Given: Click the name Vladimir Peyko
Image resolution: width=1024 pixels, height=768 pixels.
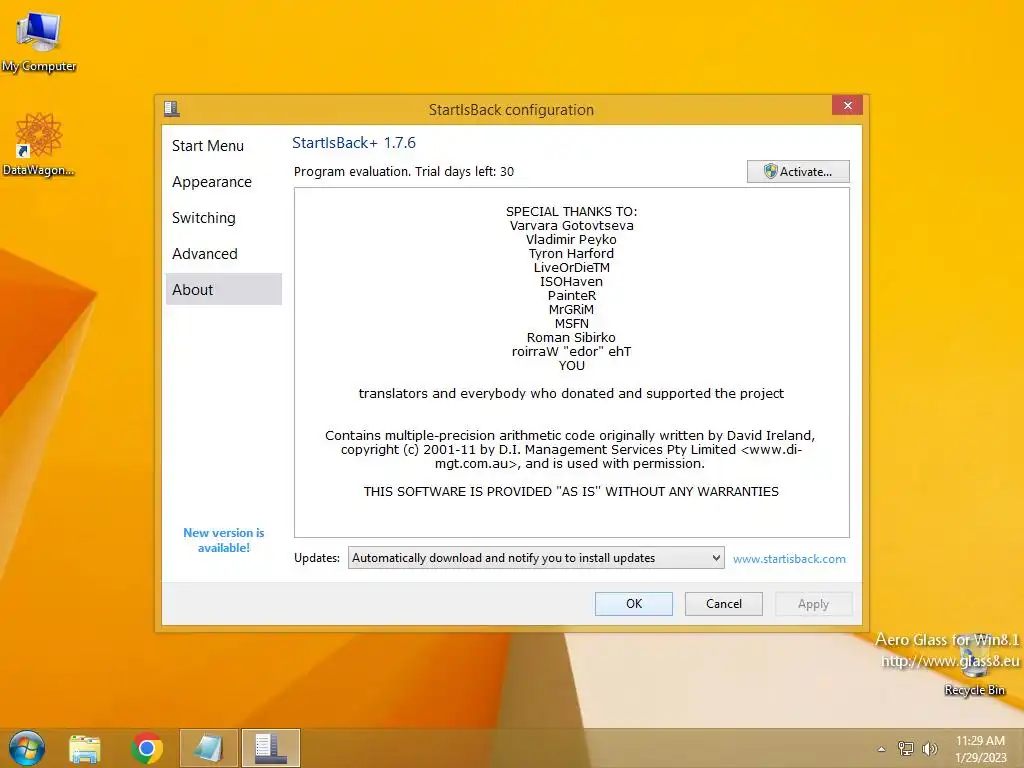Looking at the screenshot, I should tap(571, 240).
